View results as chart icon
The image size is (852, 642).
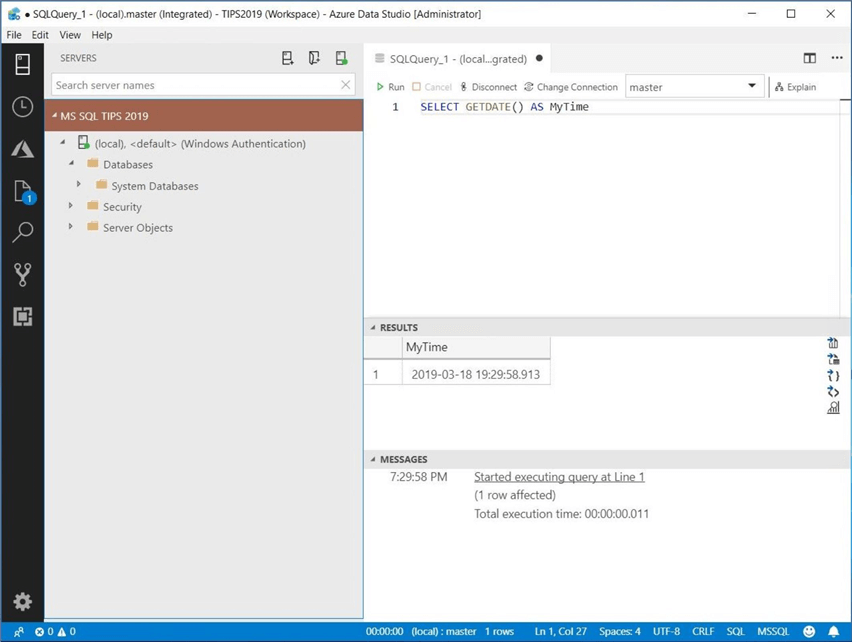pyautogui.click(x=833, y=408)
